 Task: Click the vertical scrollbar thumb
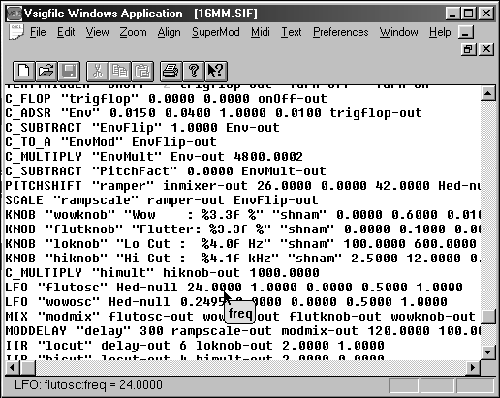click(x=488, y=316)
